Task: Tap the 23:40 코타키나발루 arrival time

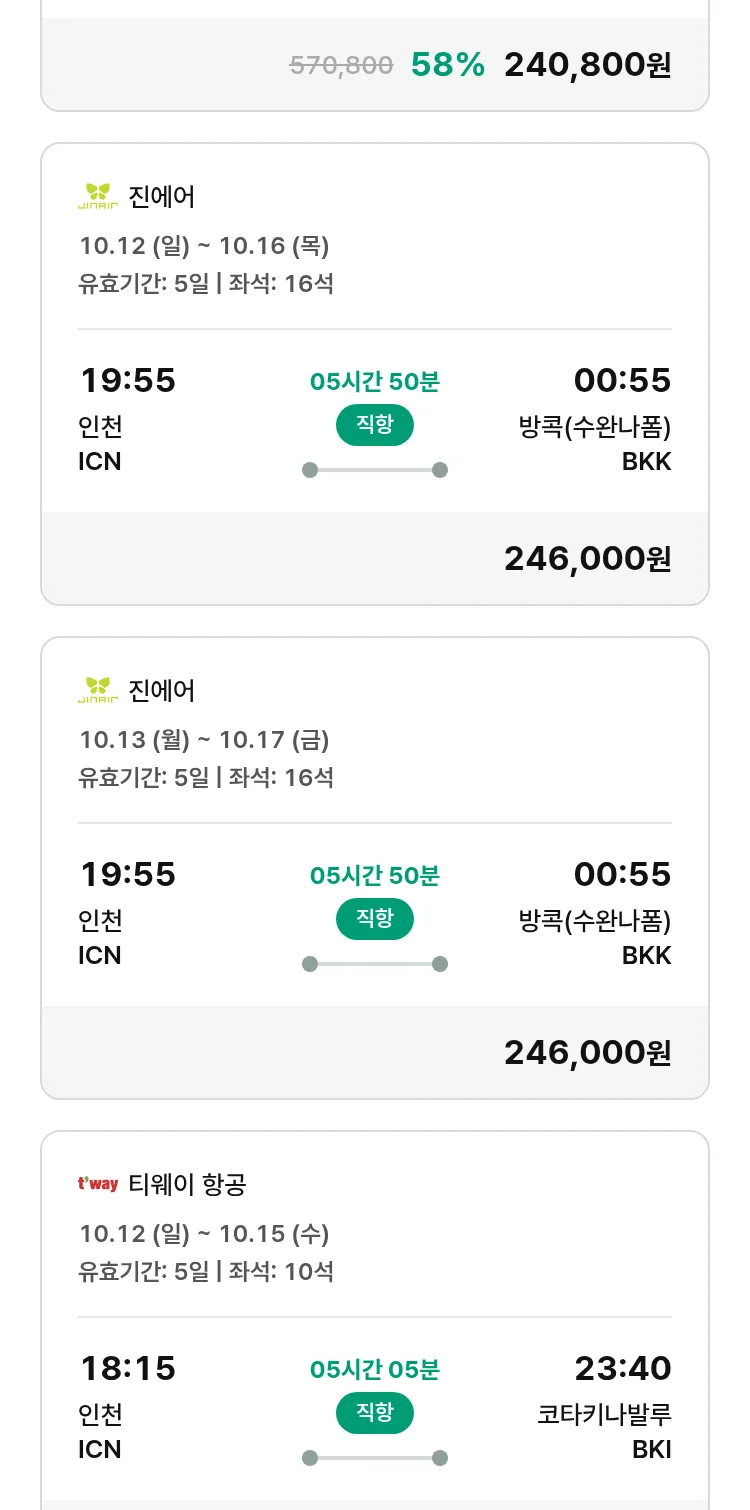Action: coord(622,1368)
